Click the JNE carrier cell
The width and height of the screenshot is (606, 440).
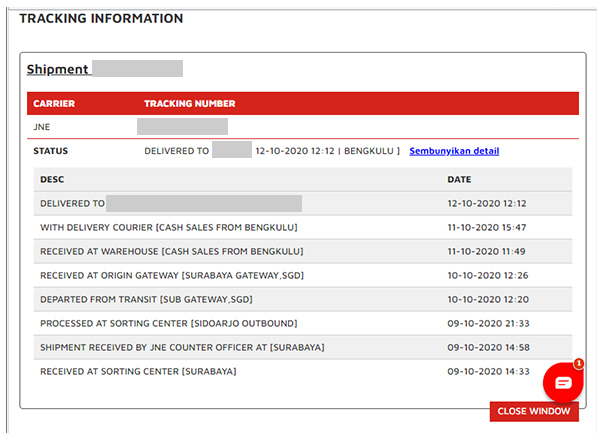(42, 127)
